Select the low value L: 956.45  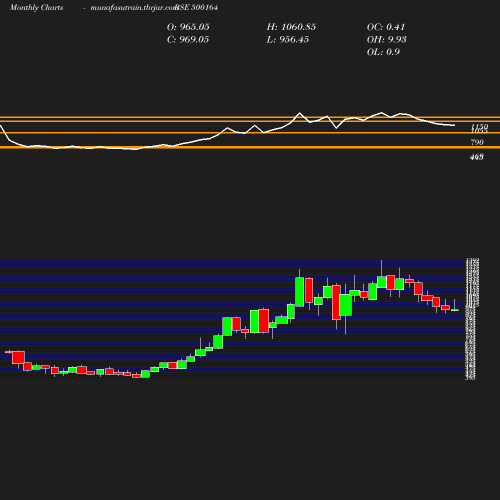(x=288, y=40)
